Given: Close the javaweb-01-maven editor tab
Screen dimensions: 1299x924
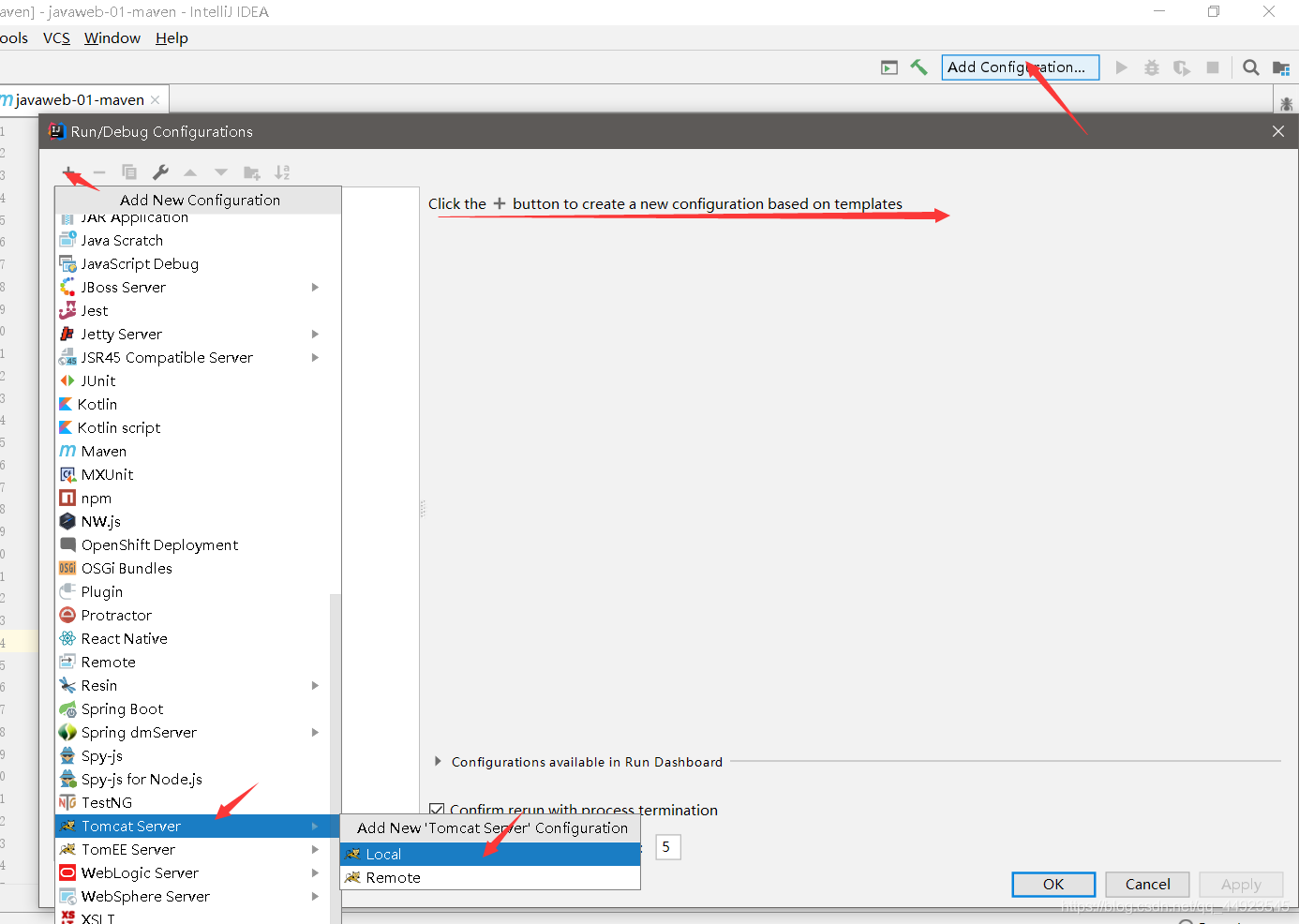Looking at the screenshot, I should 155,100.
